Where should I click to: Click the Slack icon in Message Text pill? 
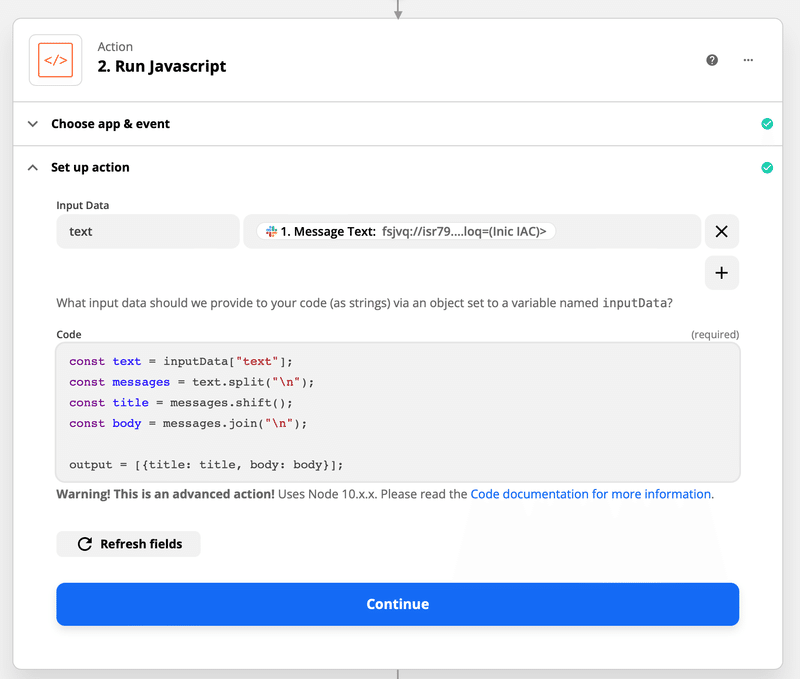[x=271, y=231]
